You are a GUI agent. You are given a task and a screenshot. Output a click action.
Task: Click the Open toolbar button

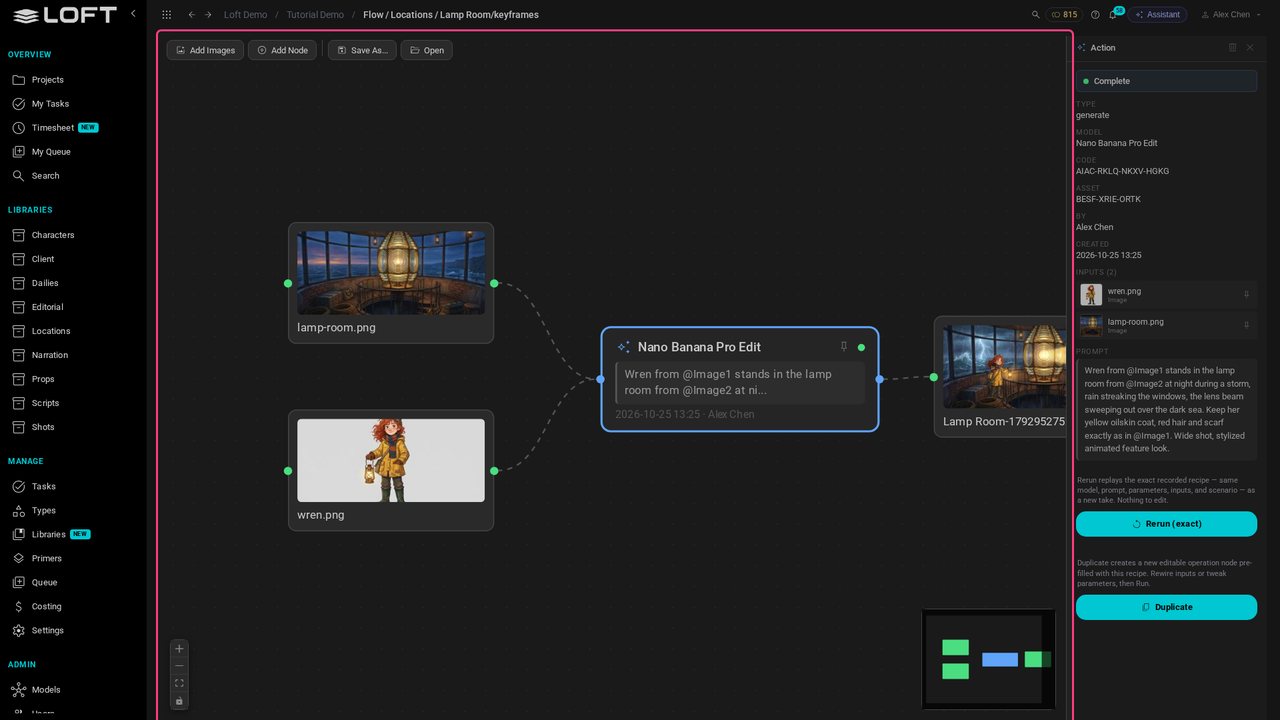tap(426, 50)
